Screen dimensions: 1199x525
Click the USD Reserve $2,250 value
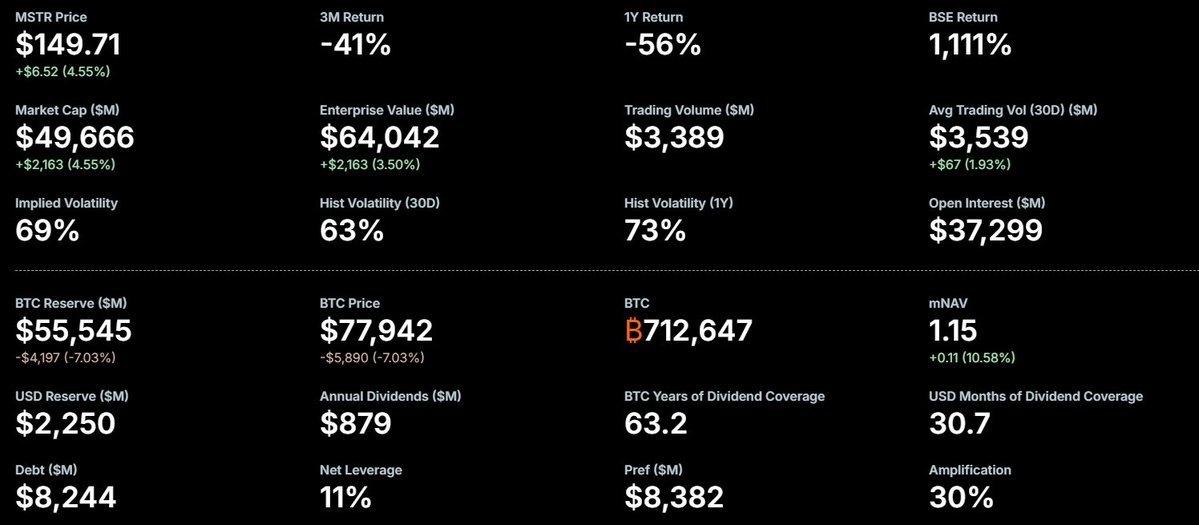[66, 423]
